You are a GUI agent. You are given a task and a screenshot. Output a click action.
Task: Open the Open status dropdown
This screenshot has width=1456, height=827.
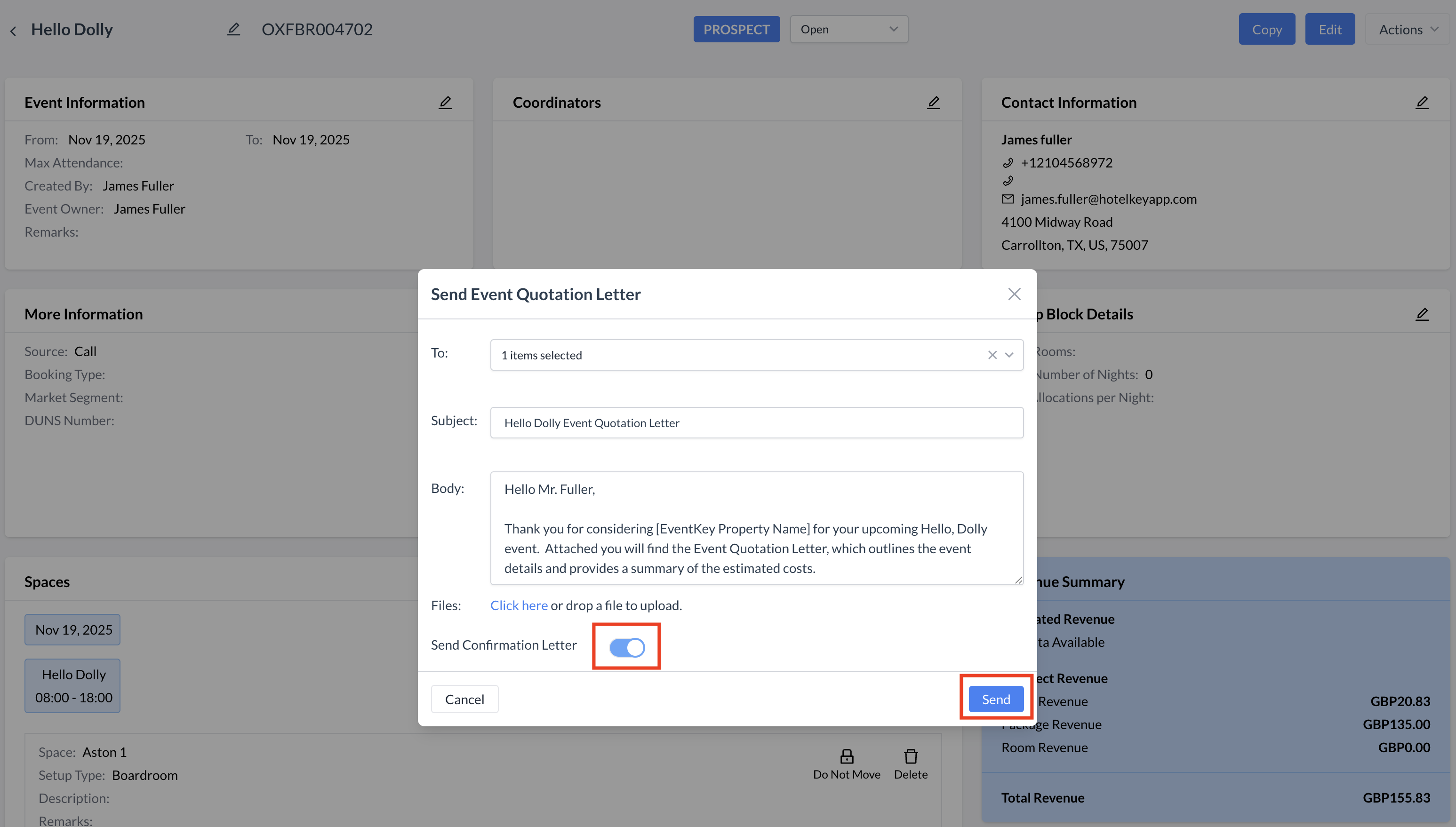[849, 30]
